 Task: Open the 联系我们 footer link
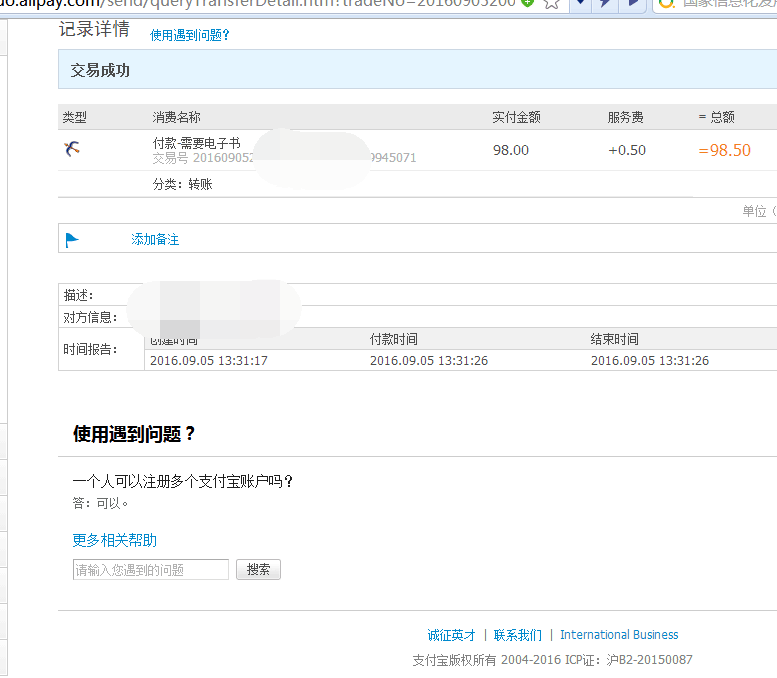point(518,635)
